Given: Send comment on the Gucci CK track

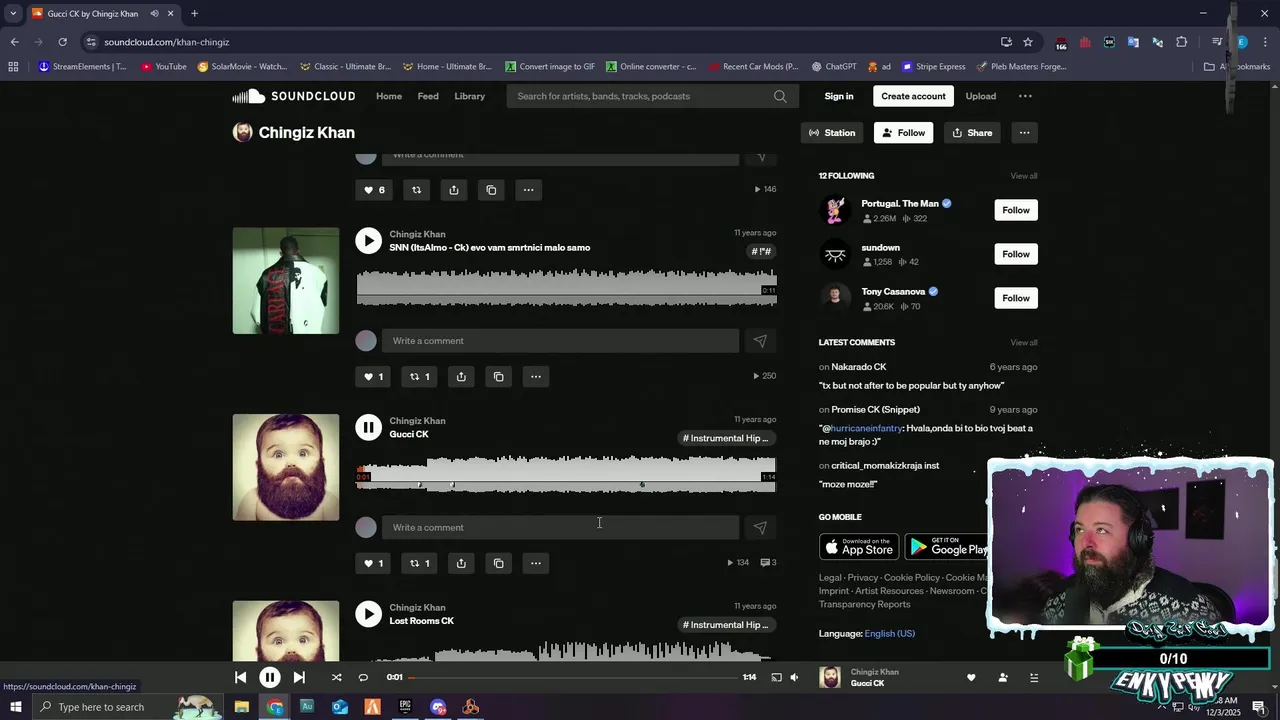Looking at the screenshot, I should pos(760,527).
